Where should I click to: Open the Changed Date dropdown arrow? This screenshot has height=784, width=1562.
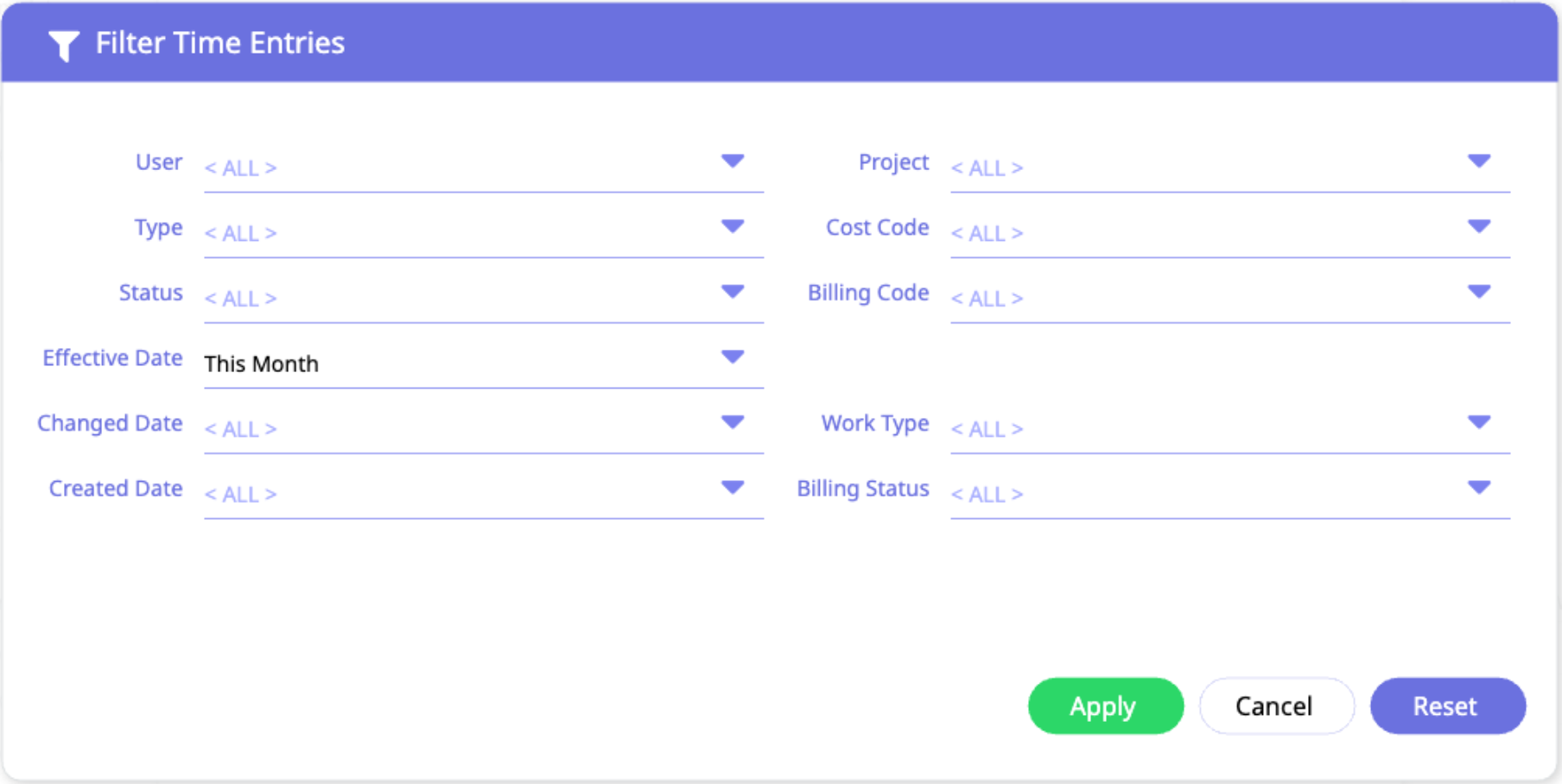[733, 422]
